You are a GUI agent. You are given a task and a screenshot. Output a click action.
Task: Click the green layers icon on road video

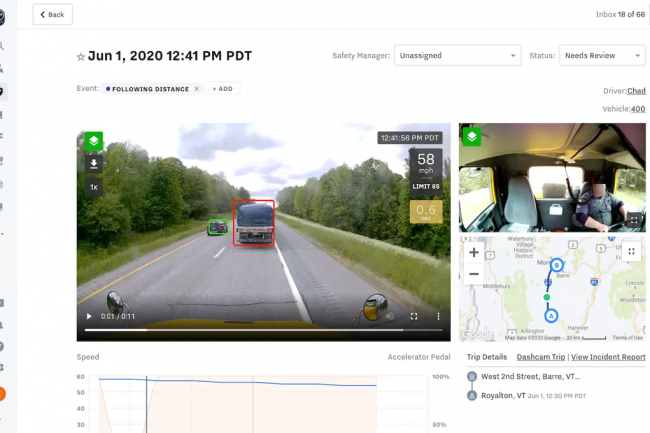tap(93, 141)
